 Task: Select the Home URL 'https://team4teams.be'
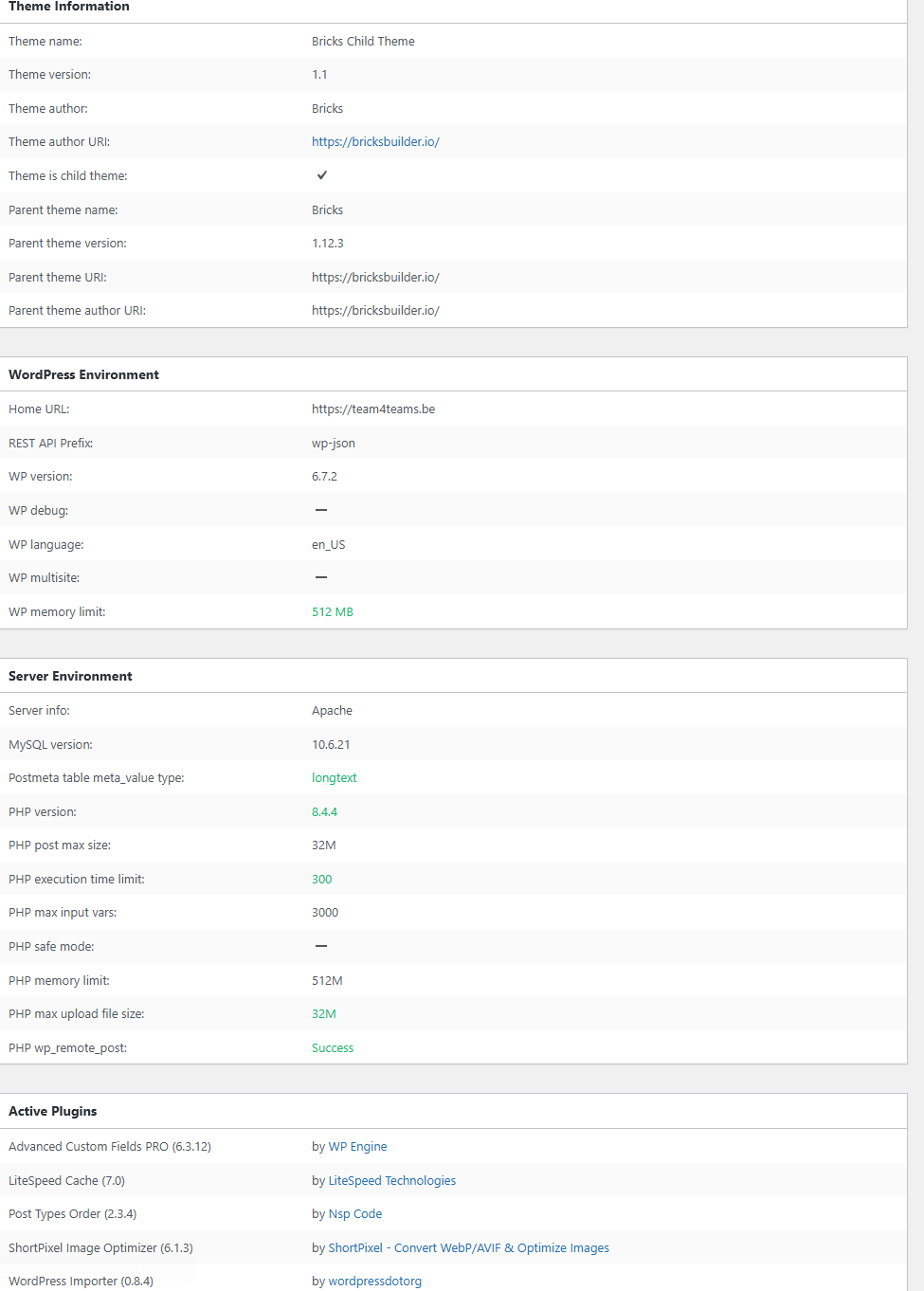click(x=373, y=409)
